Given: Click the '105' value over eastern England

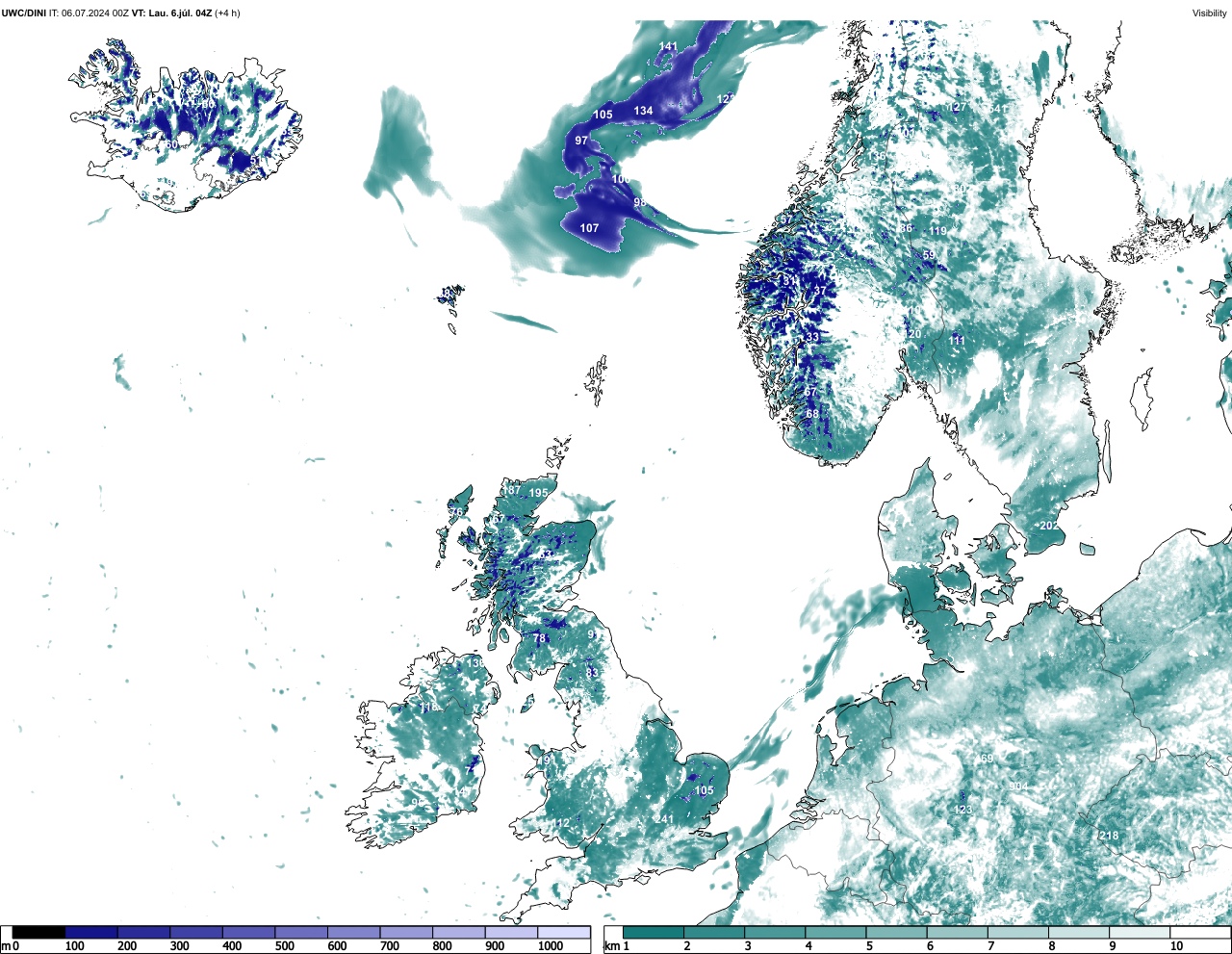Looking at the screenshot, I should 704,790.
